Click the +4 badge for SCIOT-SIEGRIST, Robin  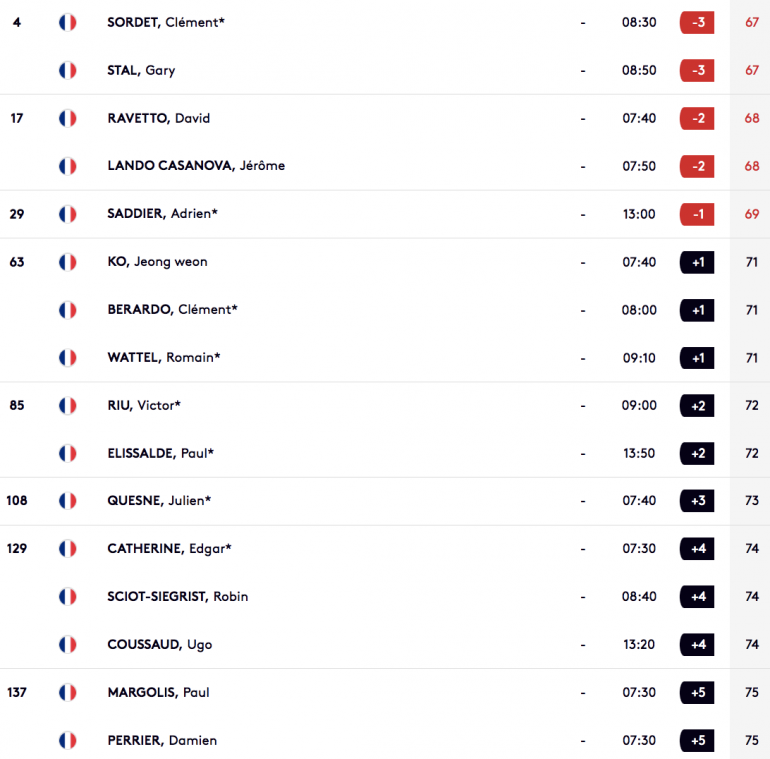697,596
